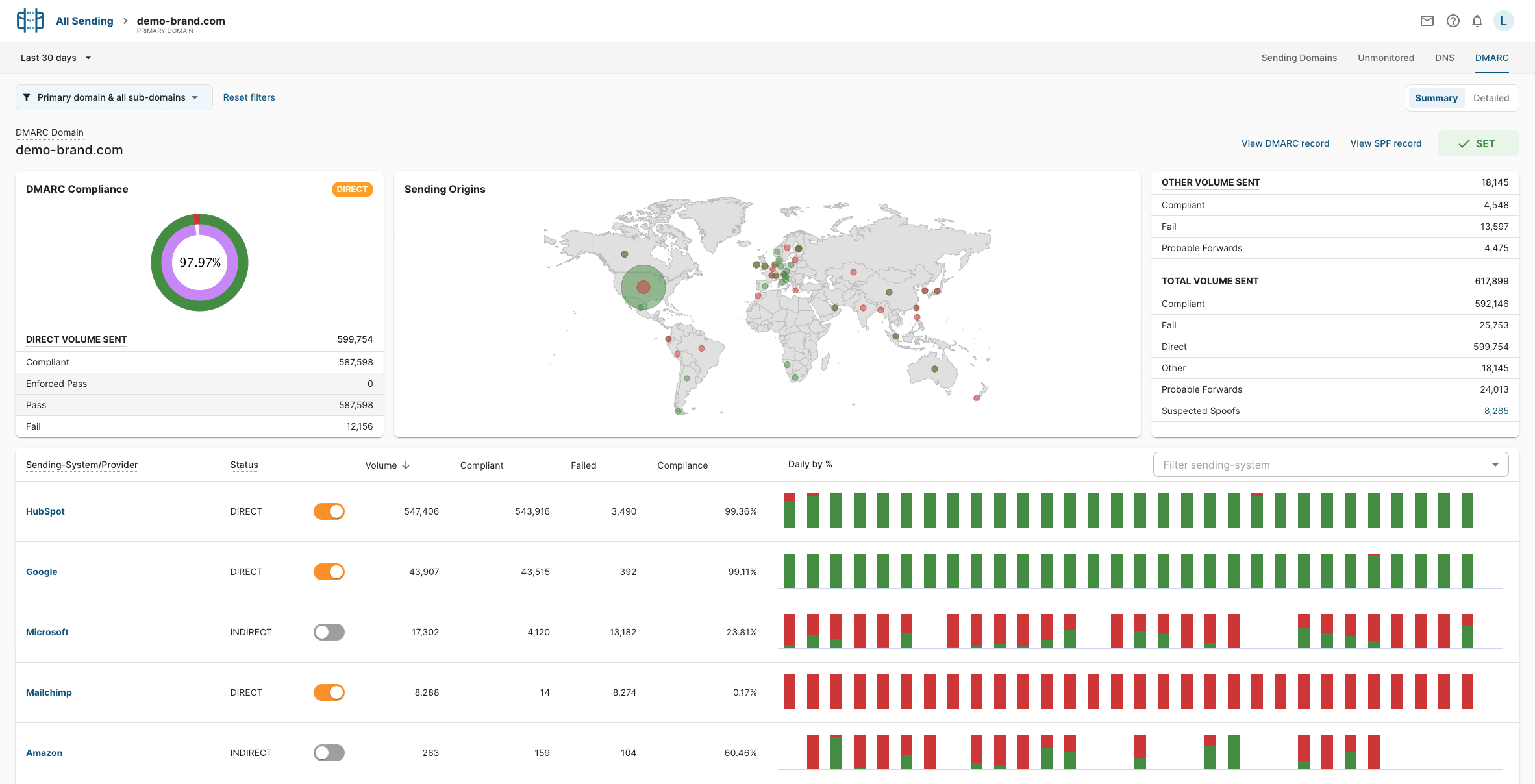Click the SET checkmark button

point(1477,143)
